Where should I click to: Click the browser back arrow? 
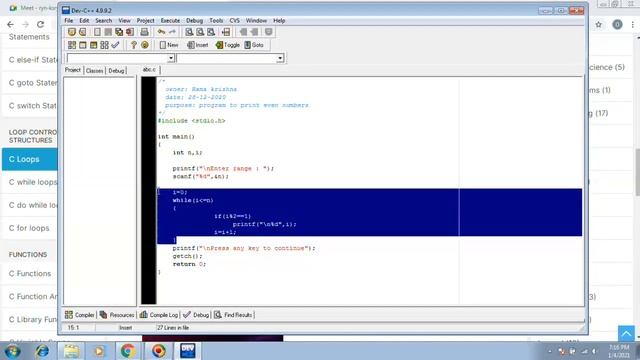click(10, 24)
